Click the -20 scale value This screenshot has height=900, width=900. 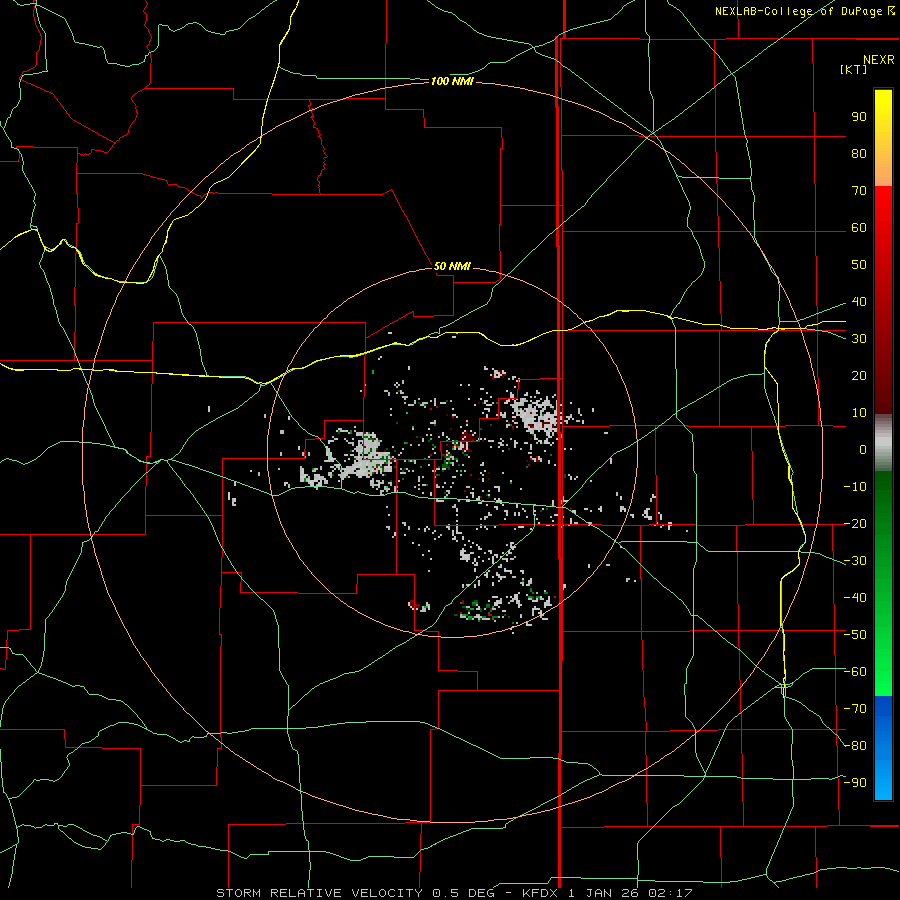855,523
